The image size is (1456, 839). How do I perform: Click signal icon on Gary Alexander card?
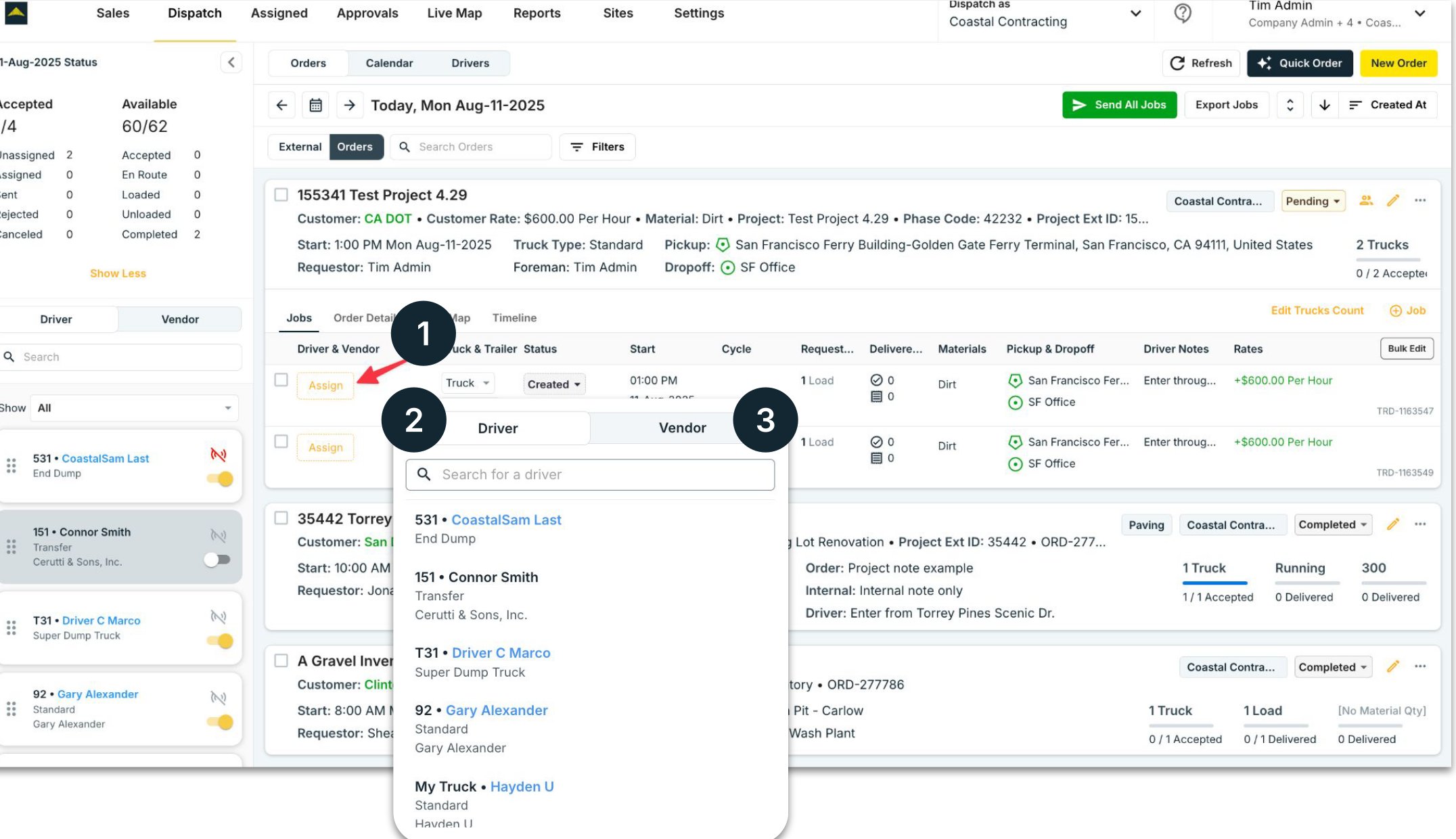(218, 697)
